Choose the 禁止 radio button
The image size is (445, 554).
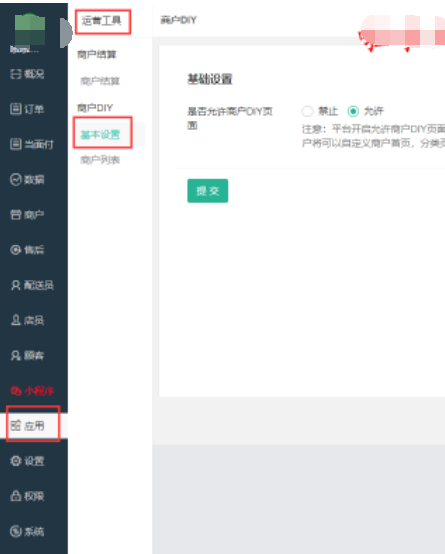(x=308, y=111)
